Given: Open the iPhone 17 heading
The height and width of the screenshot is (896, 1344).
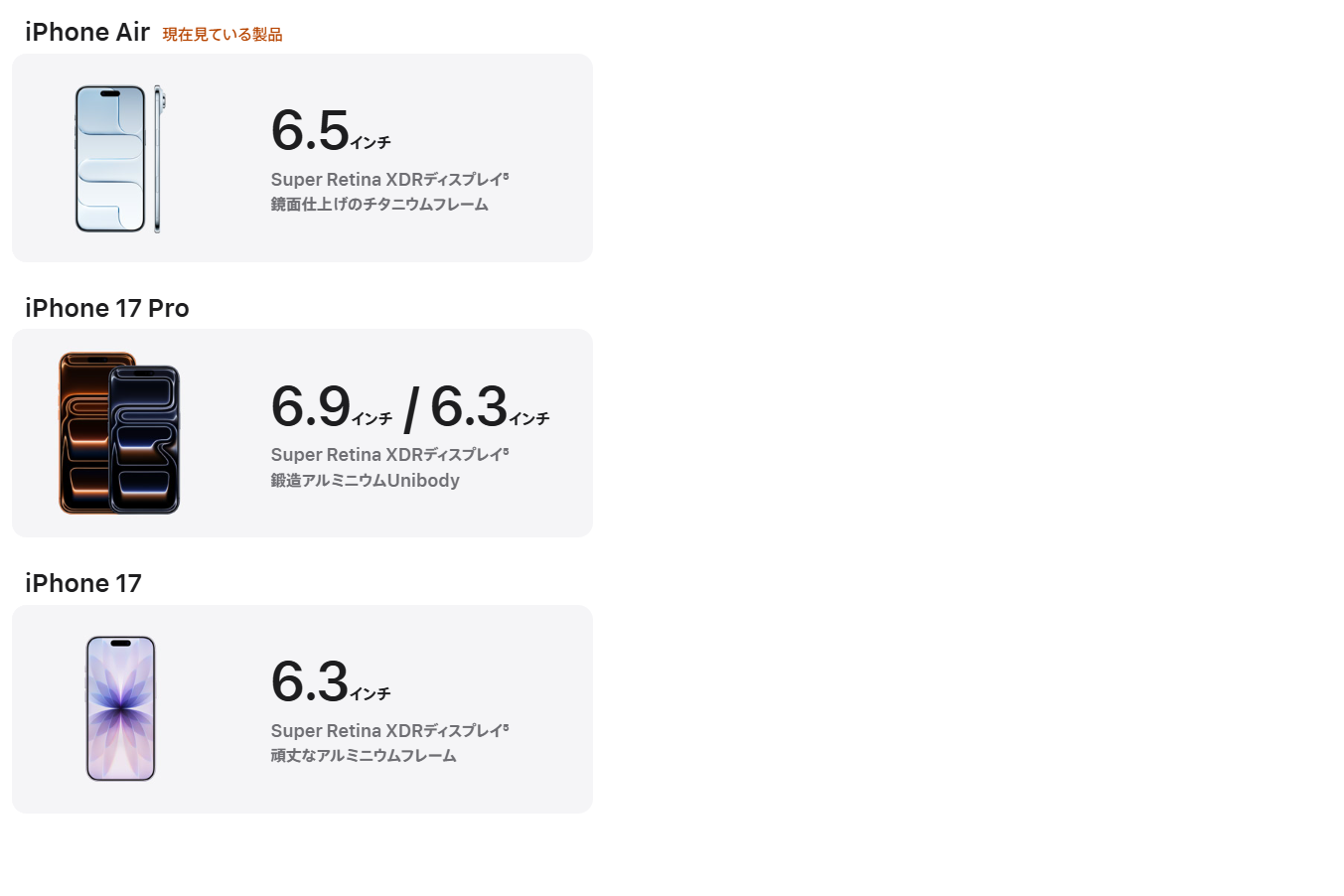Looking at the screenshot, I should [x=83, y=584].
